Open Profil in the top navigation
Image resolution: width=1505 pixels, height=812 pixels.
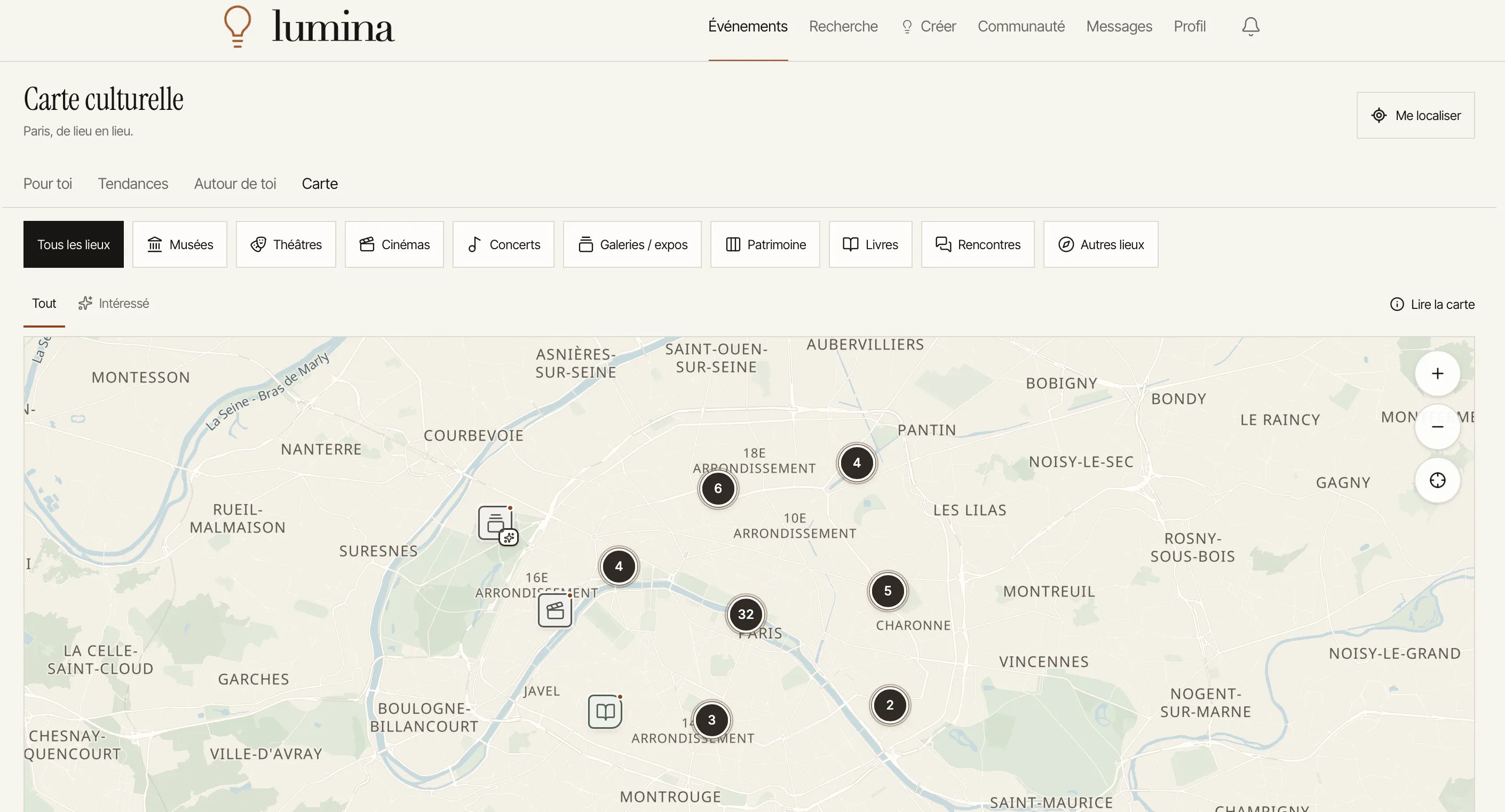pyautogui.click(x=1190, y=26)
